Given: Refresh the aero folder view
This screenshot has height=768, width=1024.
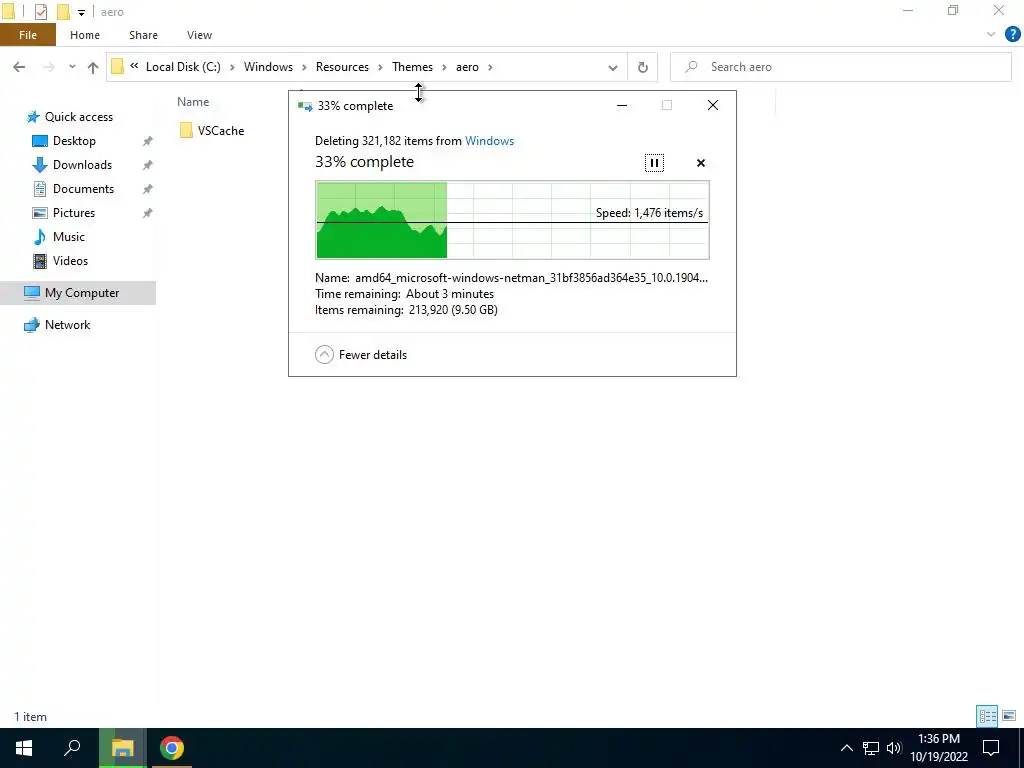Looking at the screenshot, I should tap(643, 67).
